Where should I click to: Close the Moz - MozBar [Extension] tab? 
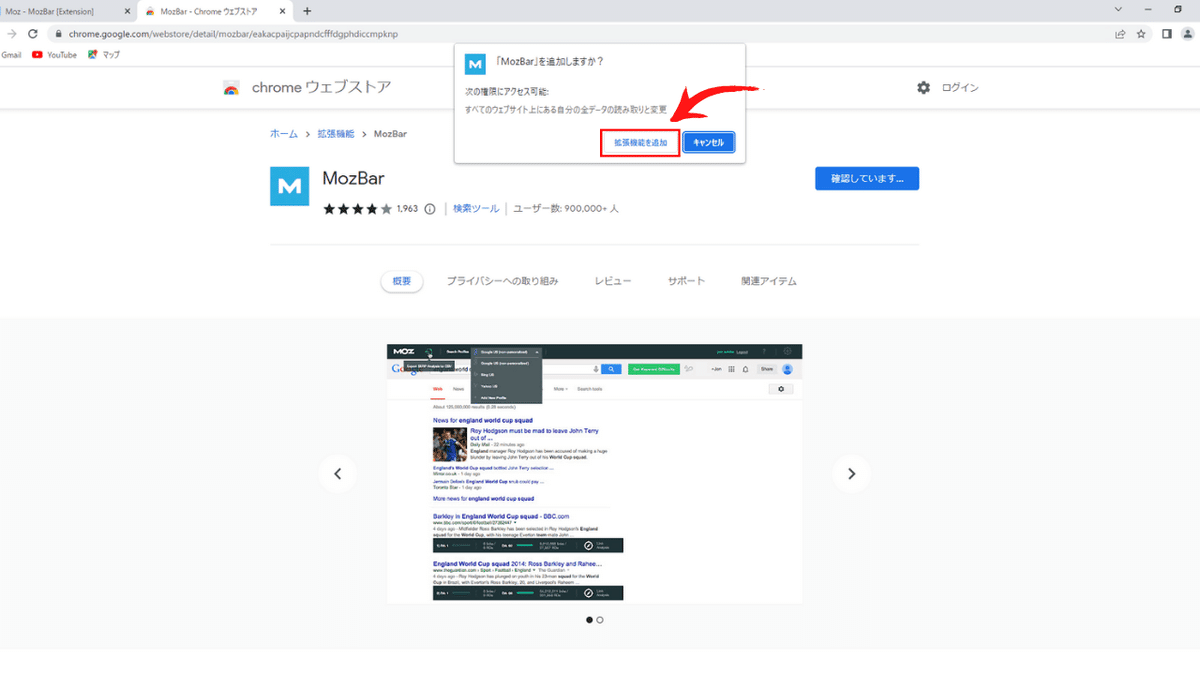[x=126, y=11]
